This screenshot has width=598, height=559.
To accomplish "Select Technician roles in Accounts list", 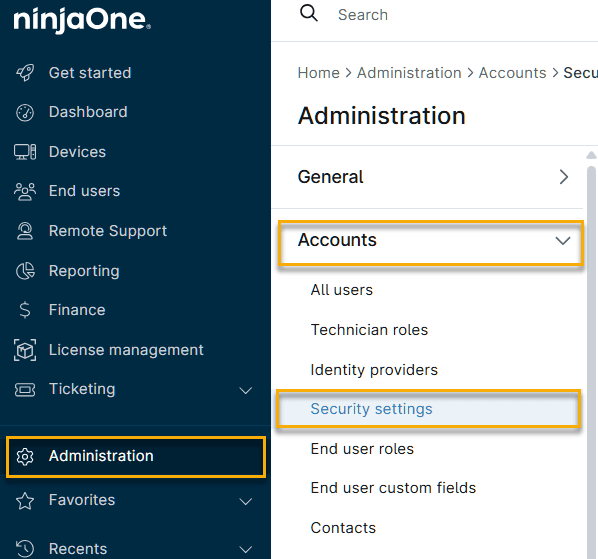I will pyautogui.click(x=369, y=330).
